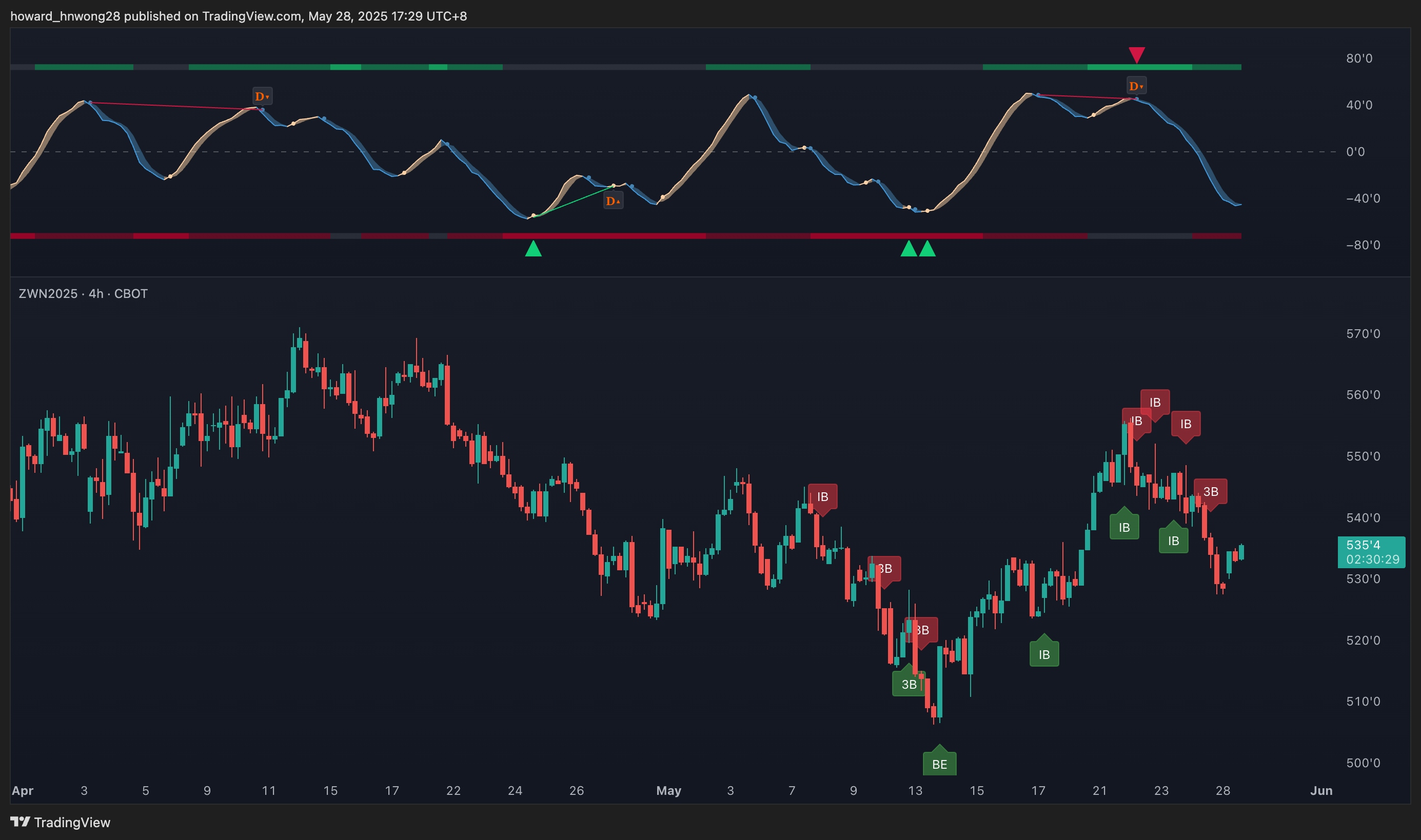Click the red down-triangle signal in the oscillator

1136,54
